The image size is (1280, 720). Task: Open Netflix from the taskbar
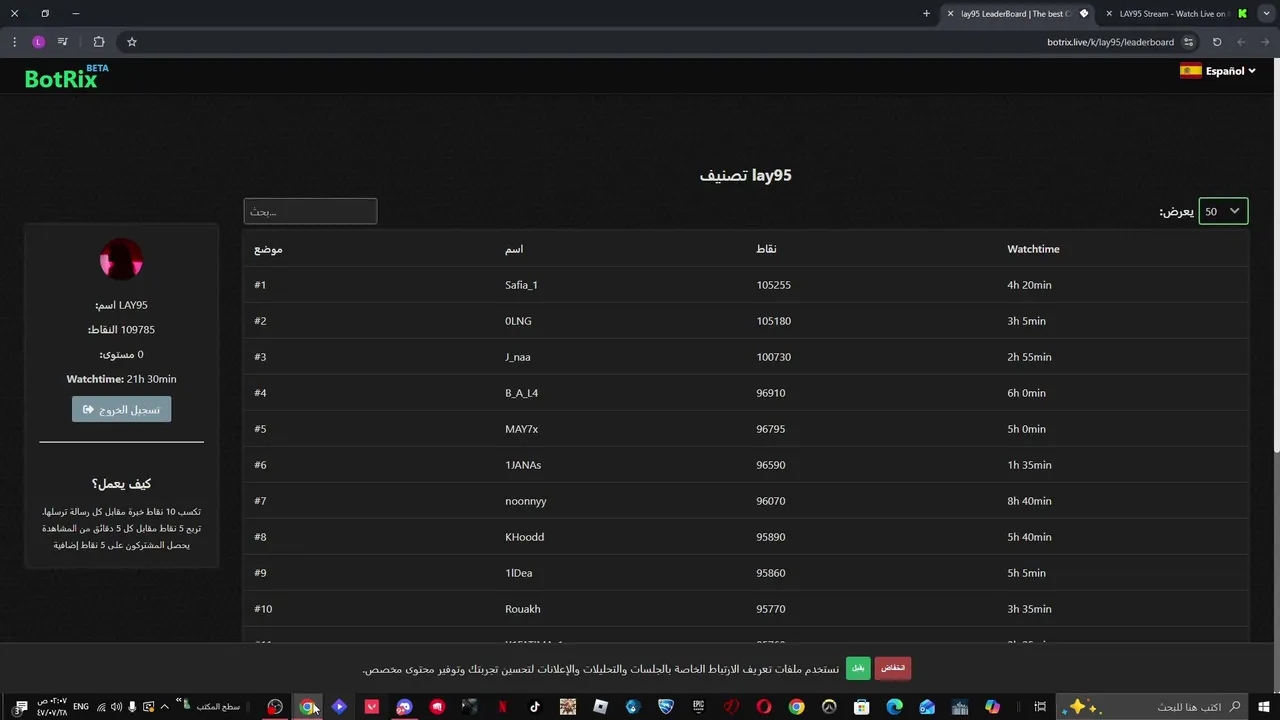[x=502, y=707]
